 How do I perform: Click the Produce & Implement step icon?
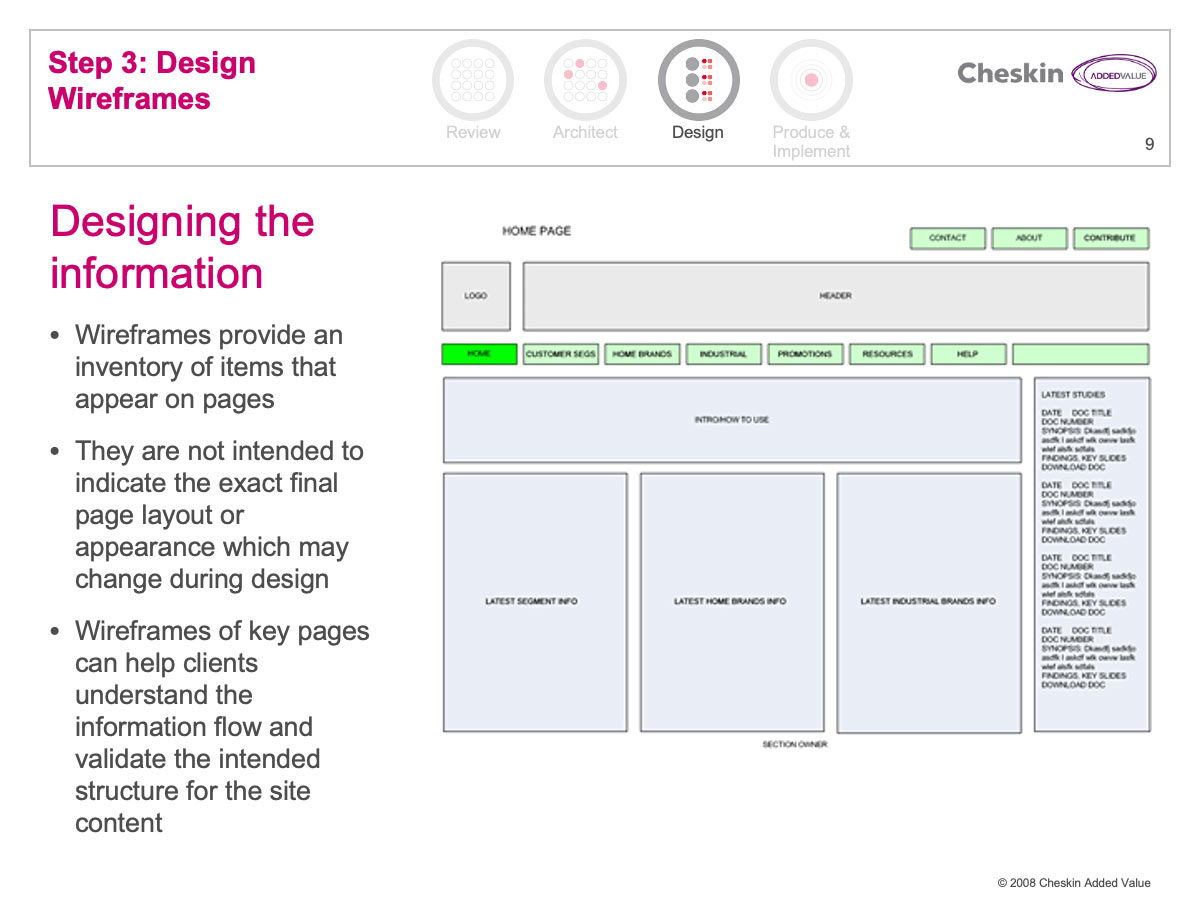(x=811, y=80)
